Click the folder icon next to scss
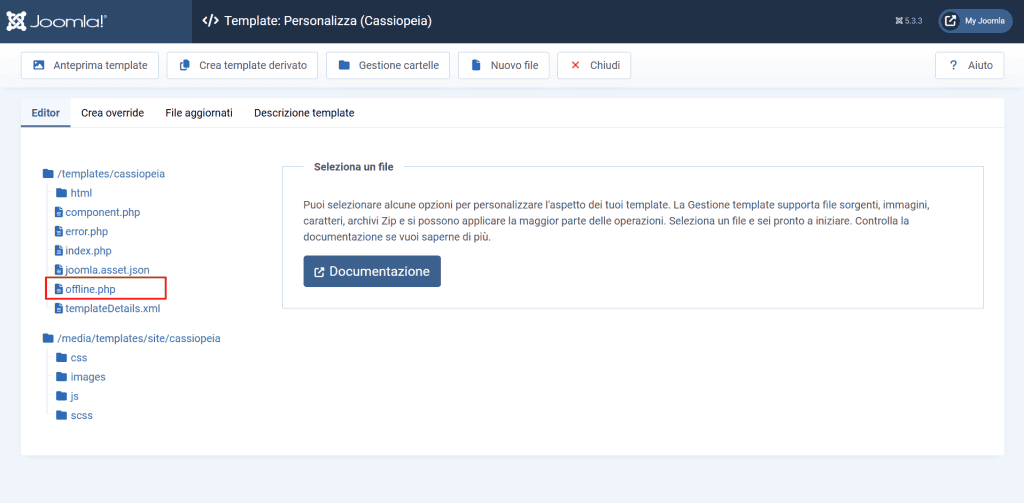Screen dimensions: 1024x503 click(61, 415)
